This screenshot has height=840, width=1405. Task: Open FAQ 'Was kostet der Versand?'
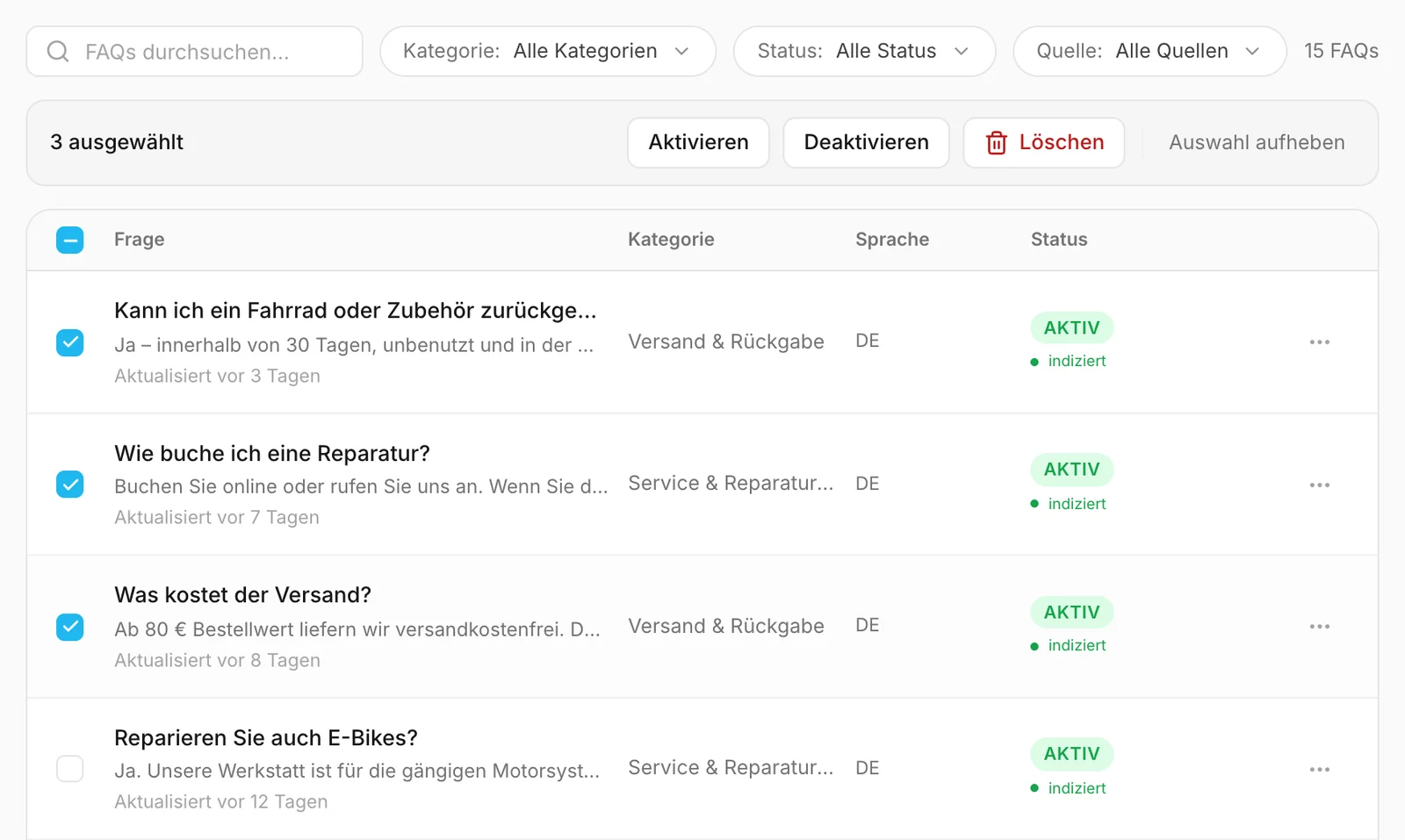(x=242, y=595)
